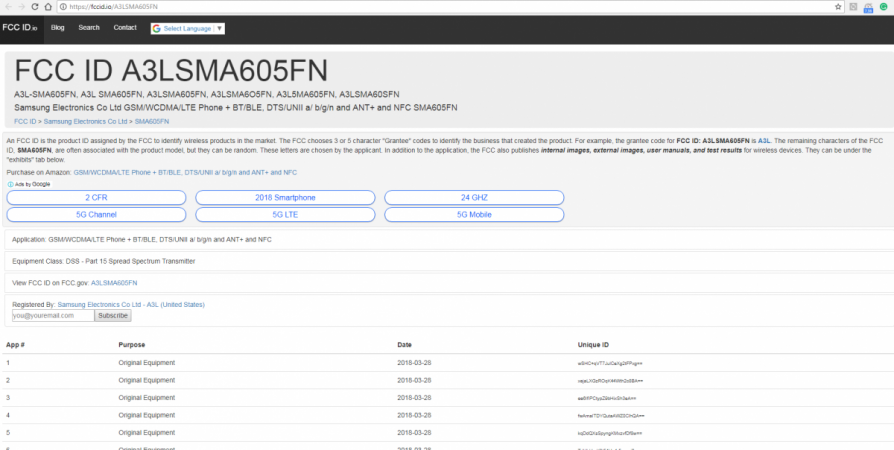Click the A3L grantee code link

click(x=763, y=140)
